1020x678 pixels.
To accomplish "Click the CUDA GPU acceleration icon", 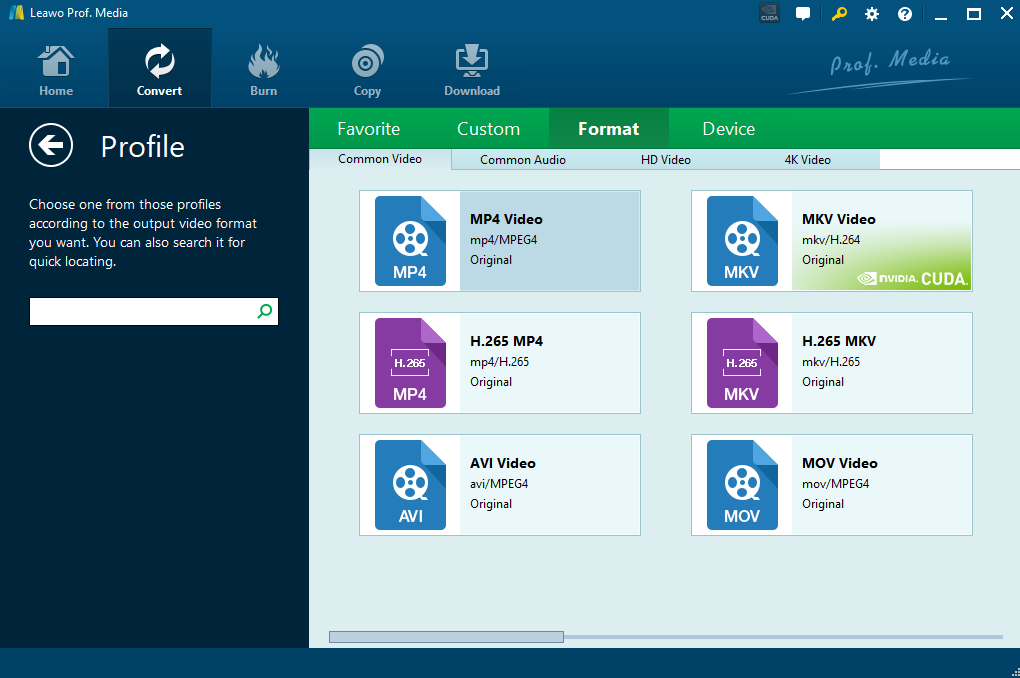I will tap(769, 14).
